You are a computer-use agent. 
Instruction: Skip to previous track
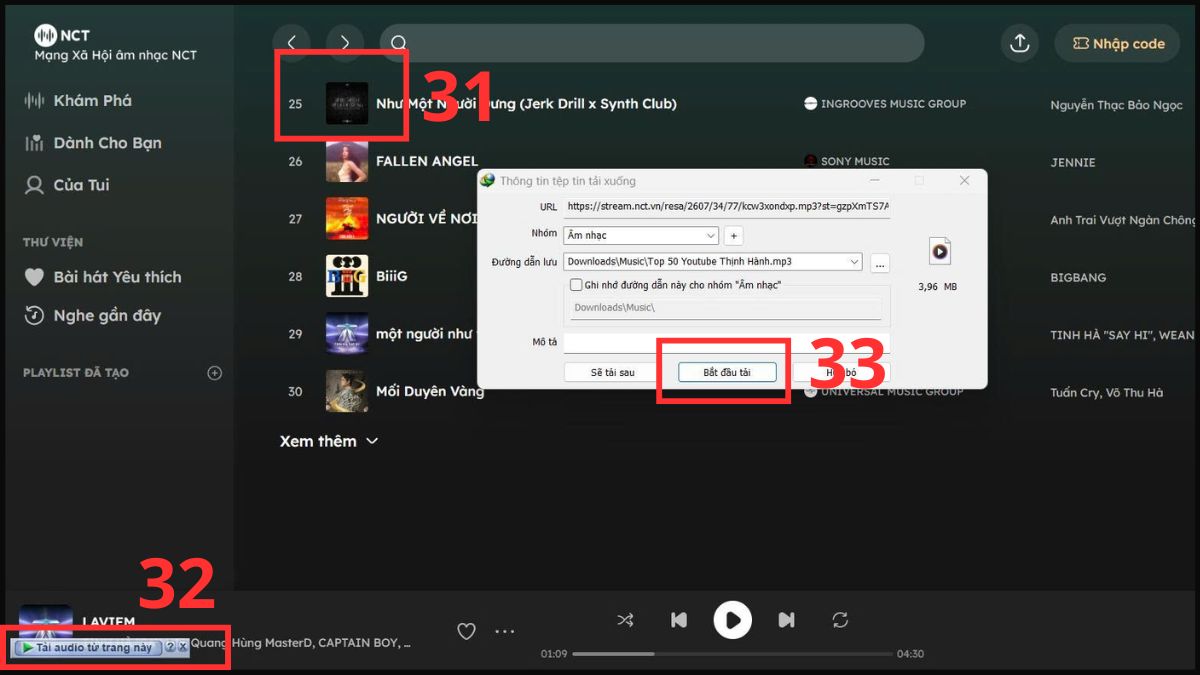(x=679, y=620)
